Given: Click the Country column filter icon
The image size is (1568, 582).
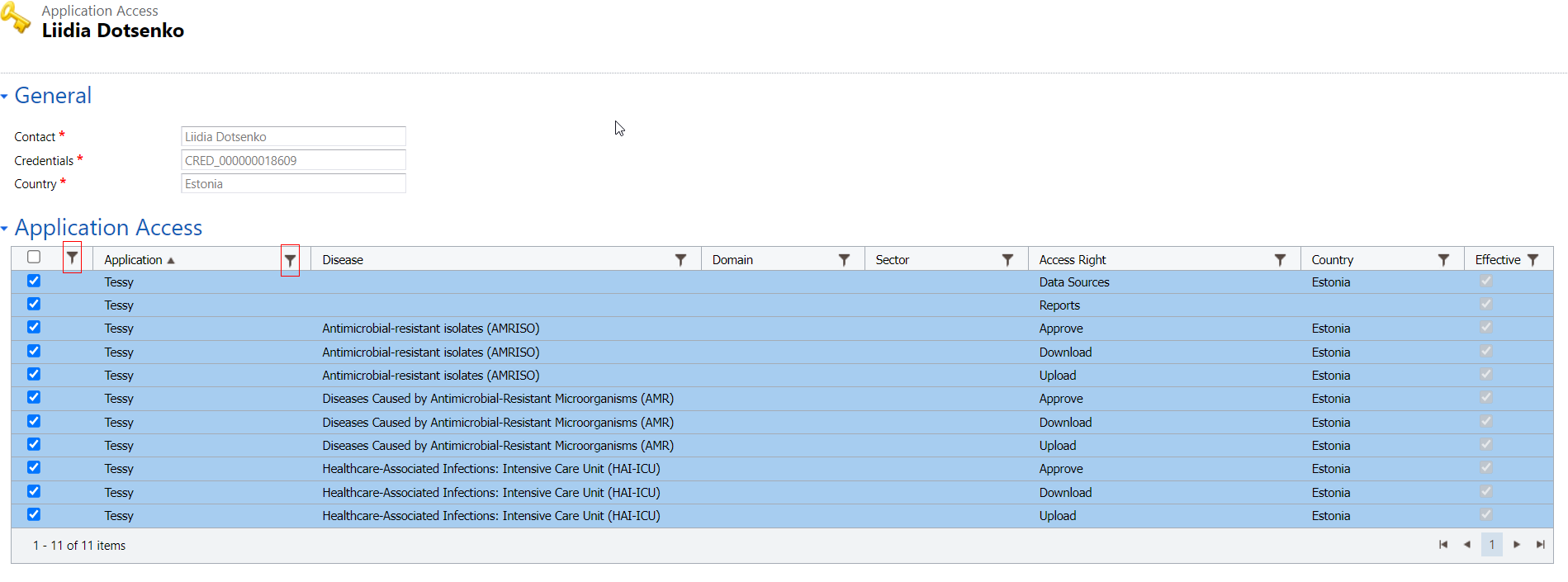Looking at the screenshot, I should pos(1443,260).
